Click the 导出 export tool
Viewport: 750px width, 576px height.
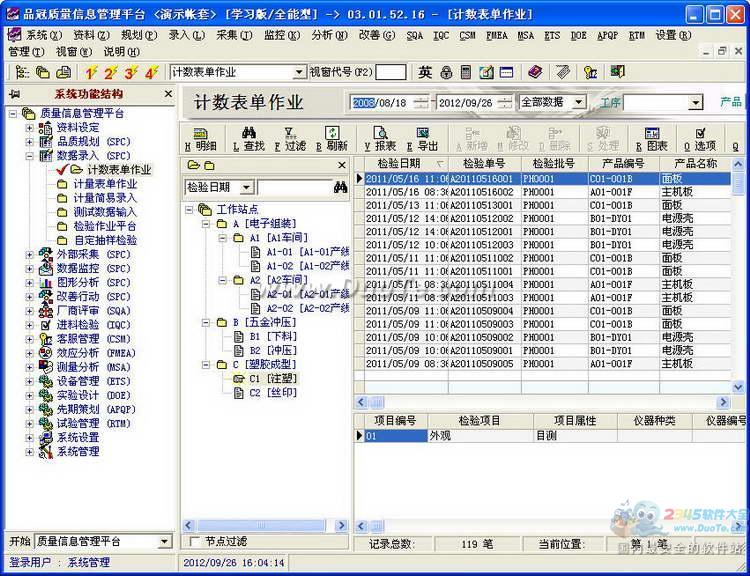(422, 140)
